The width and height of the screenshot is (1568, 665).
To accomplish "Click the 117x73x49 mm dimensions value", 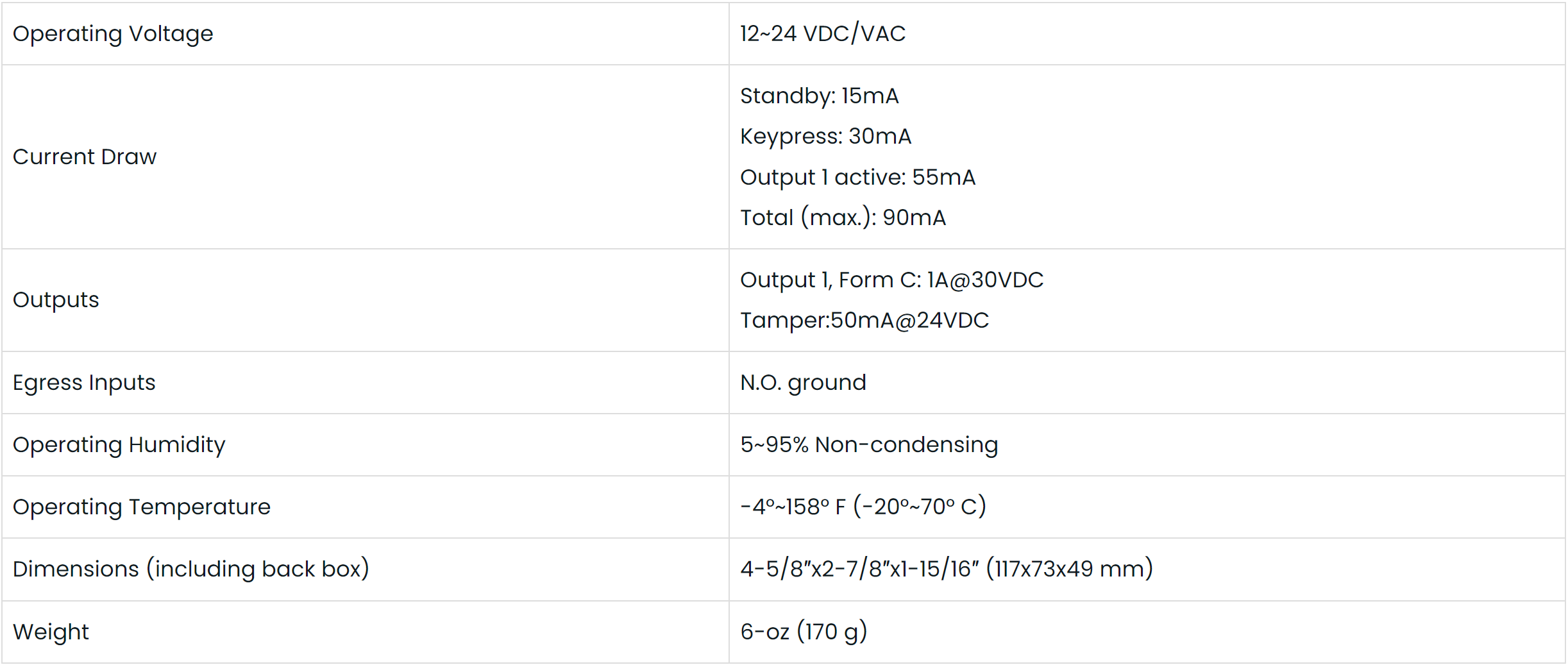I will [1069, 569].
